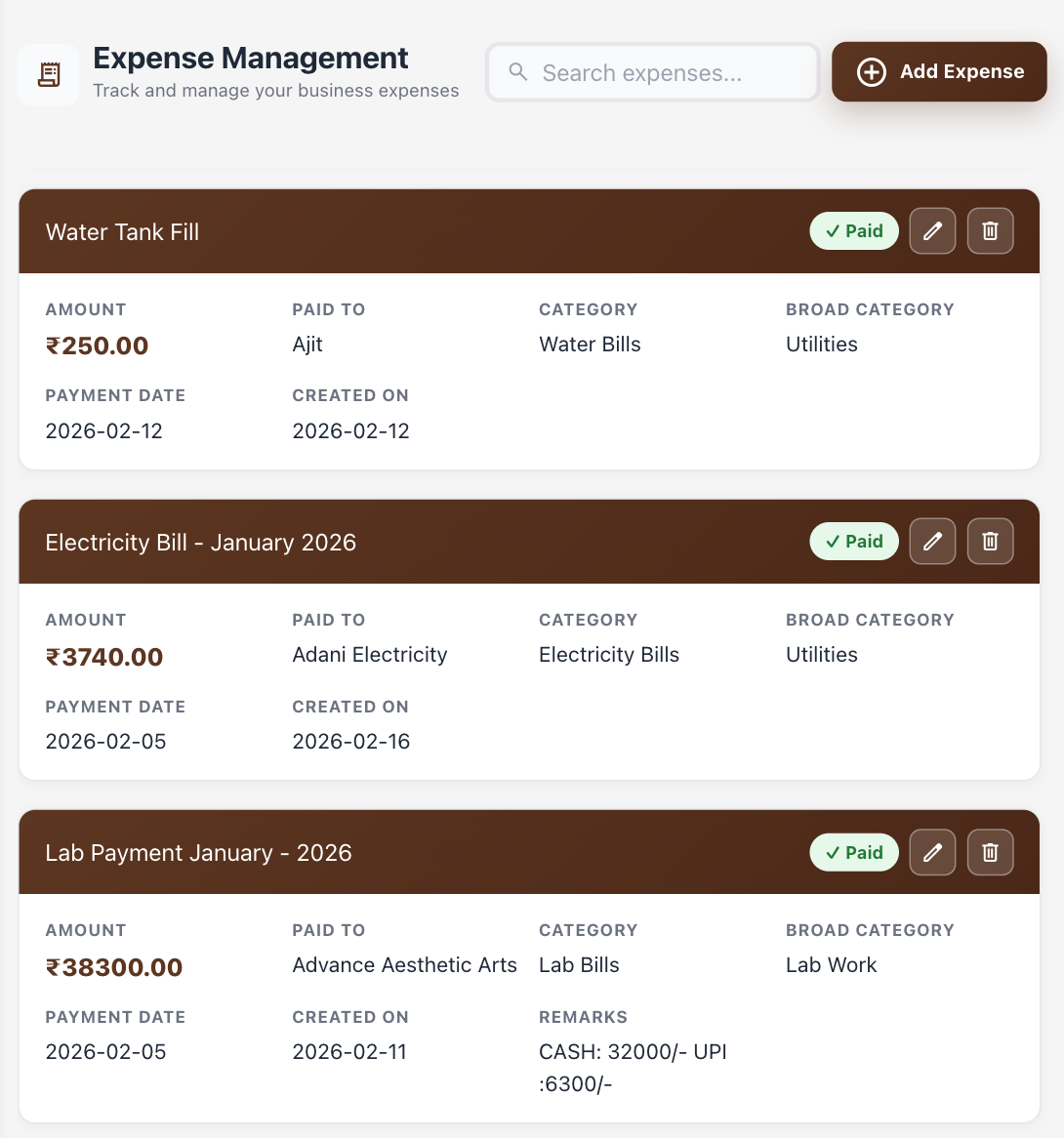Select the Water Tank Fill card header
1064x1138 pixels.
122,231
